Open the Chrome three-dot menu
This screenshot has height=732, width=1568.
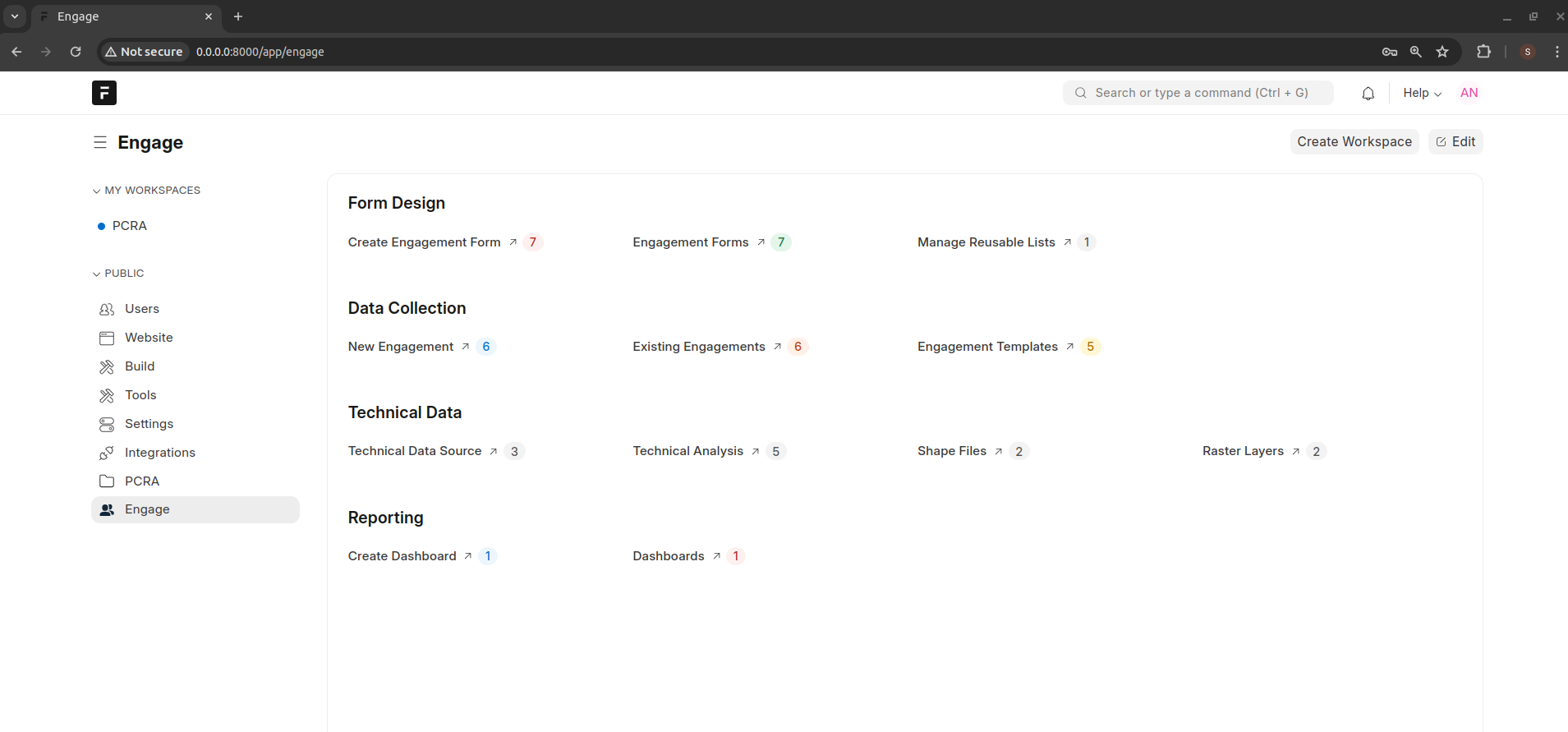[1557, 52]
